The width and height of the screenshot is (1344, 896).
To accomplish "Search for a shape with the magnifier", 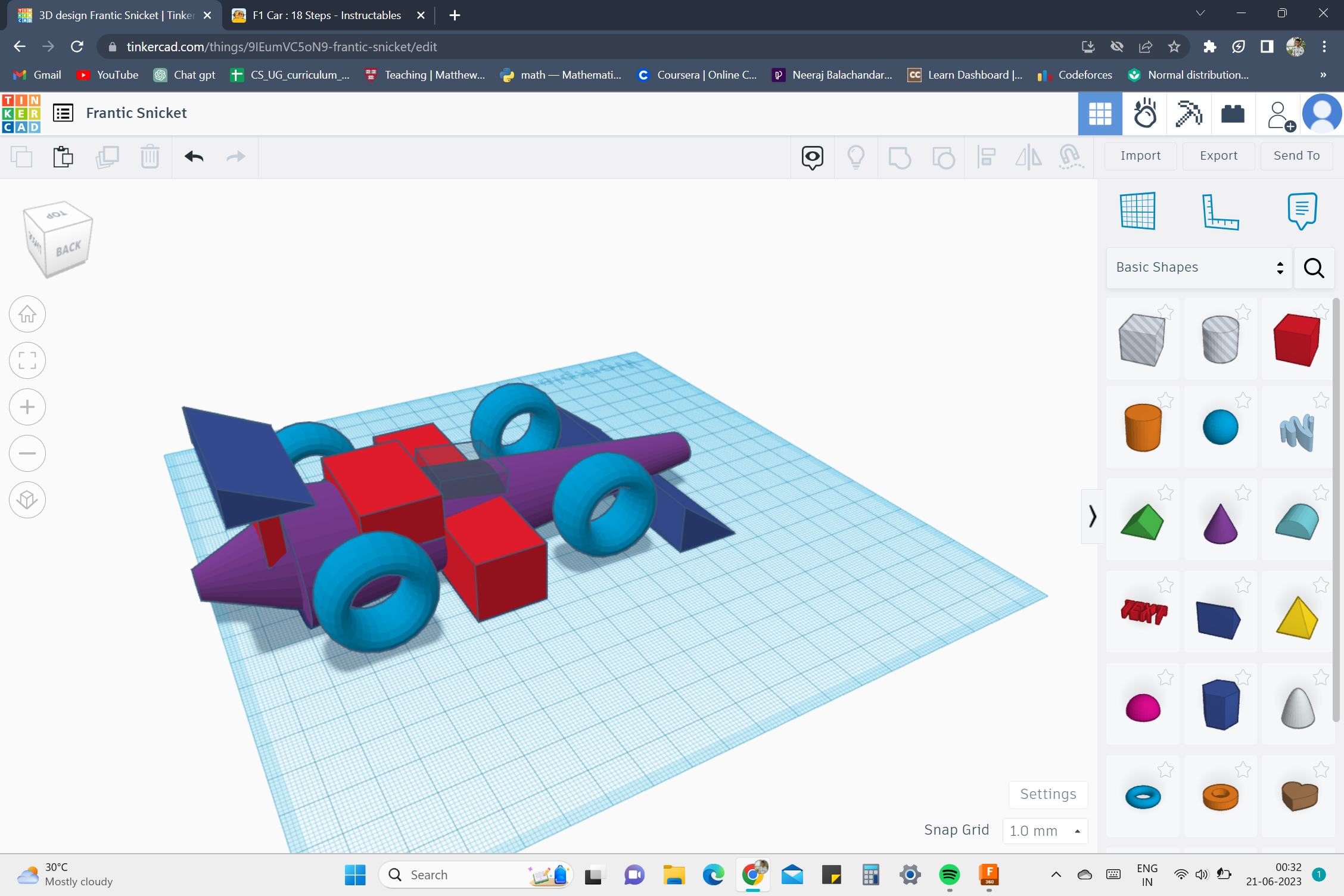I will tap(1314, 268).
